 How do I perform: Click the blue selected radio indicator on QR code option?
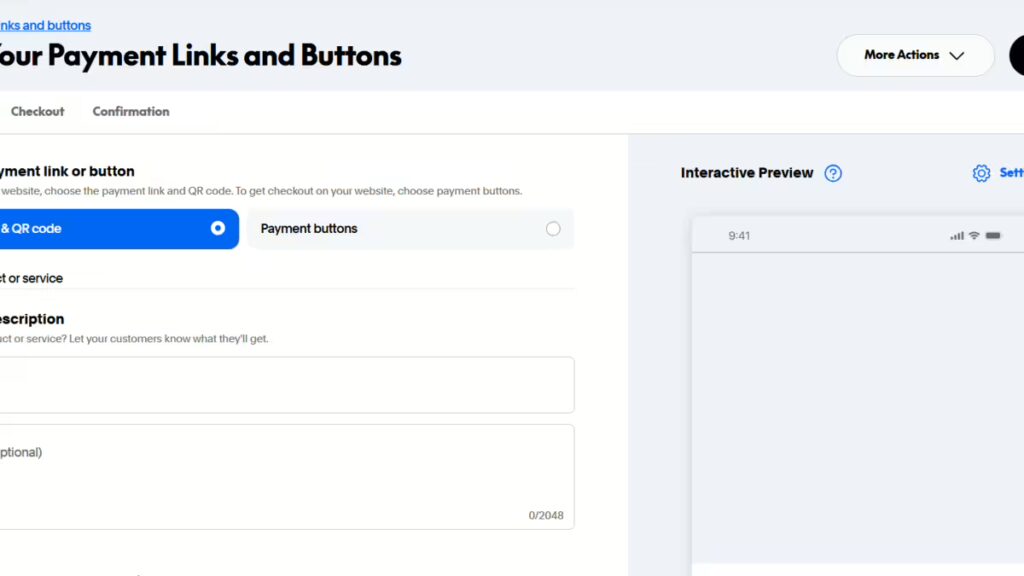point(217,228)
